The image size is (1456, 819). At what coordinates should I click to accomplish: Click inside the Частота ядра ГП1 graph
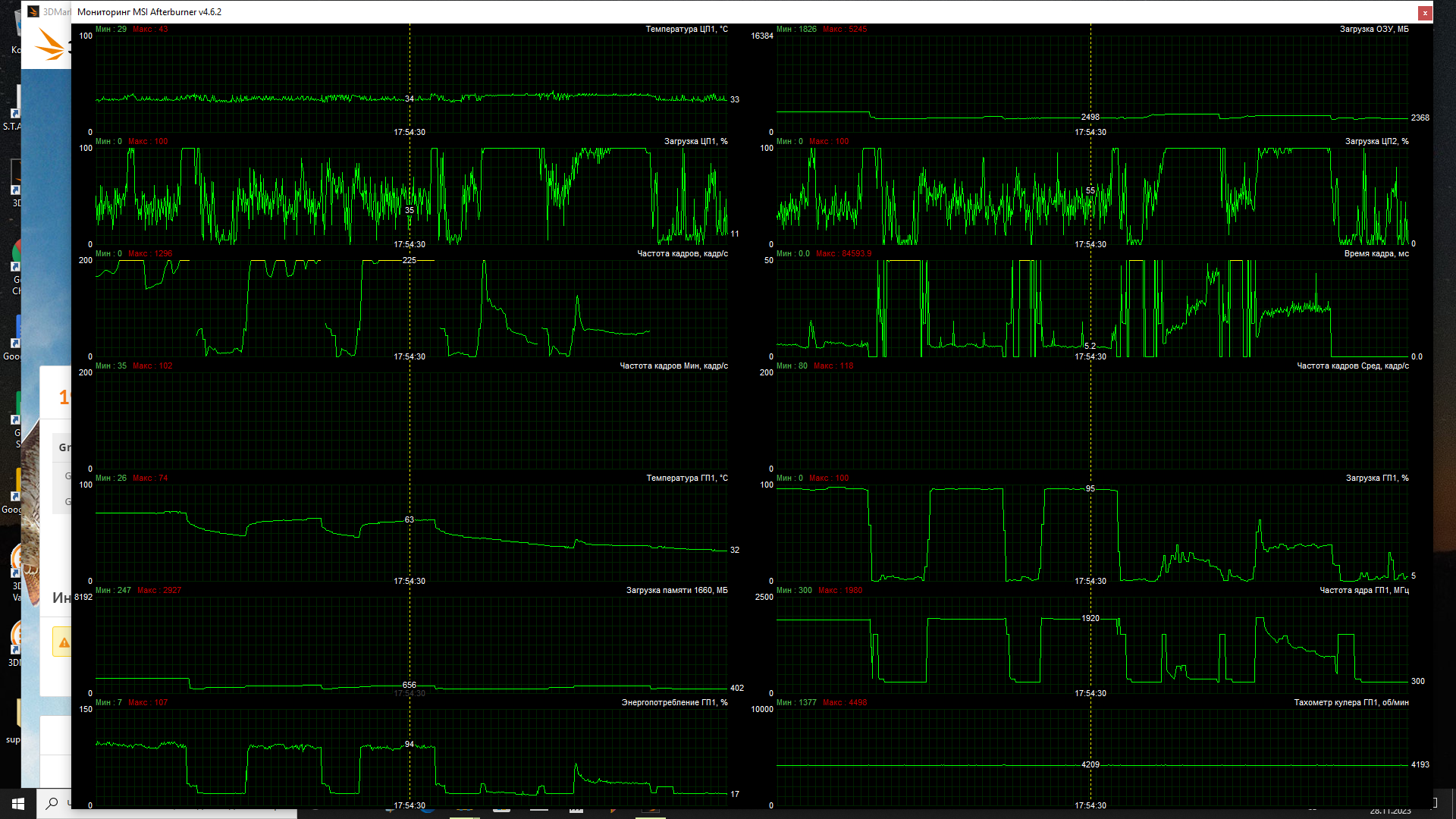pos(986,645)
